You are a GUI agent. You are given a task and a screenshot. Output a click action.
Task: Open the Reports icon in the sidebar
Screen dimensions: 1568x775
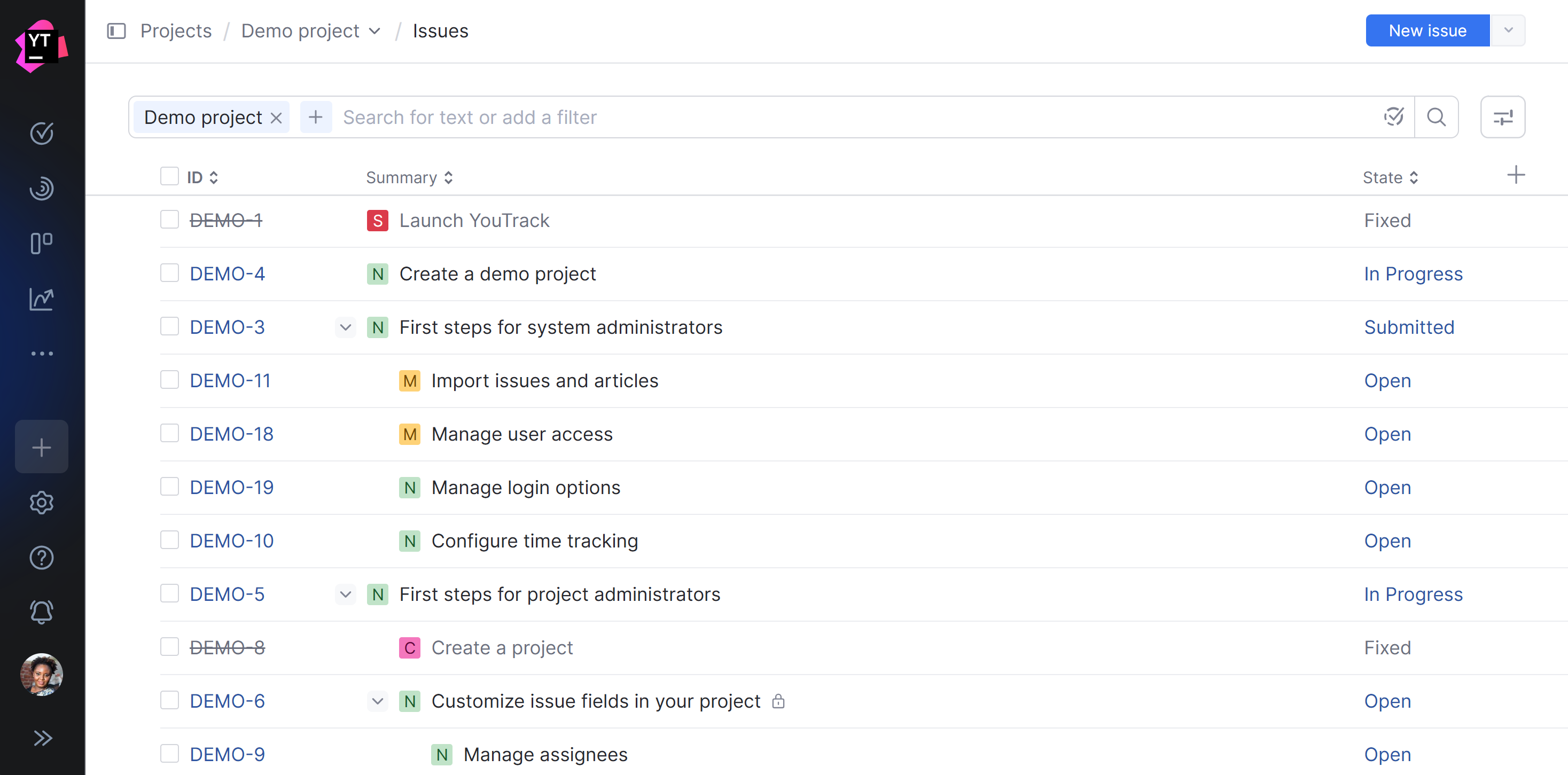tap(41, 299)
